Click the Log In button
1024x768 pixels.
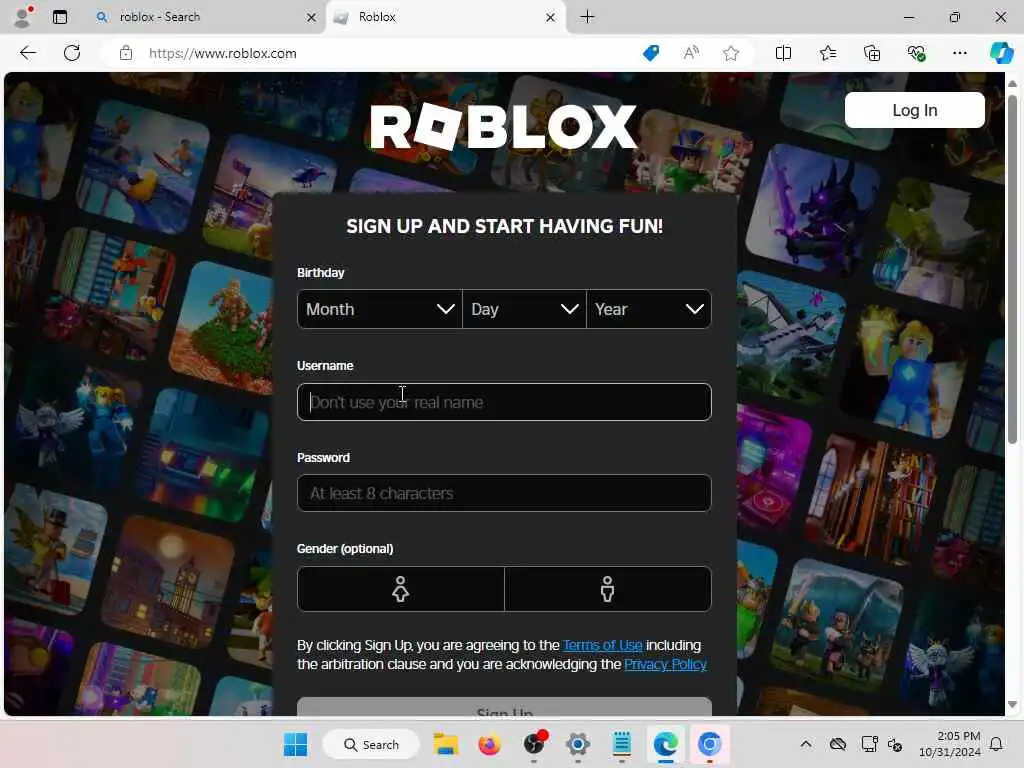coord(914,110)
